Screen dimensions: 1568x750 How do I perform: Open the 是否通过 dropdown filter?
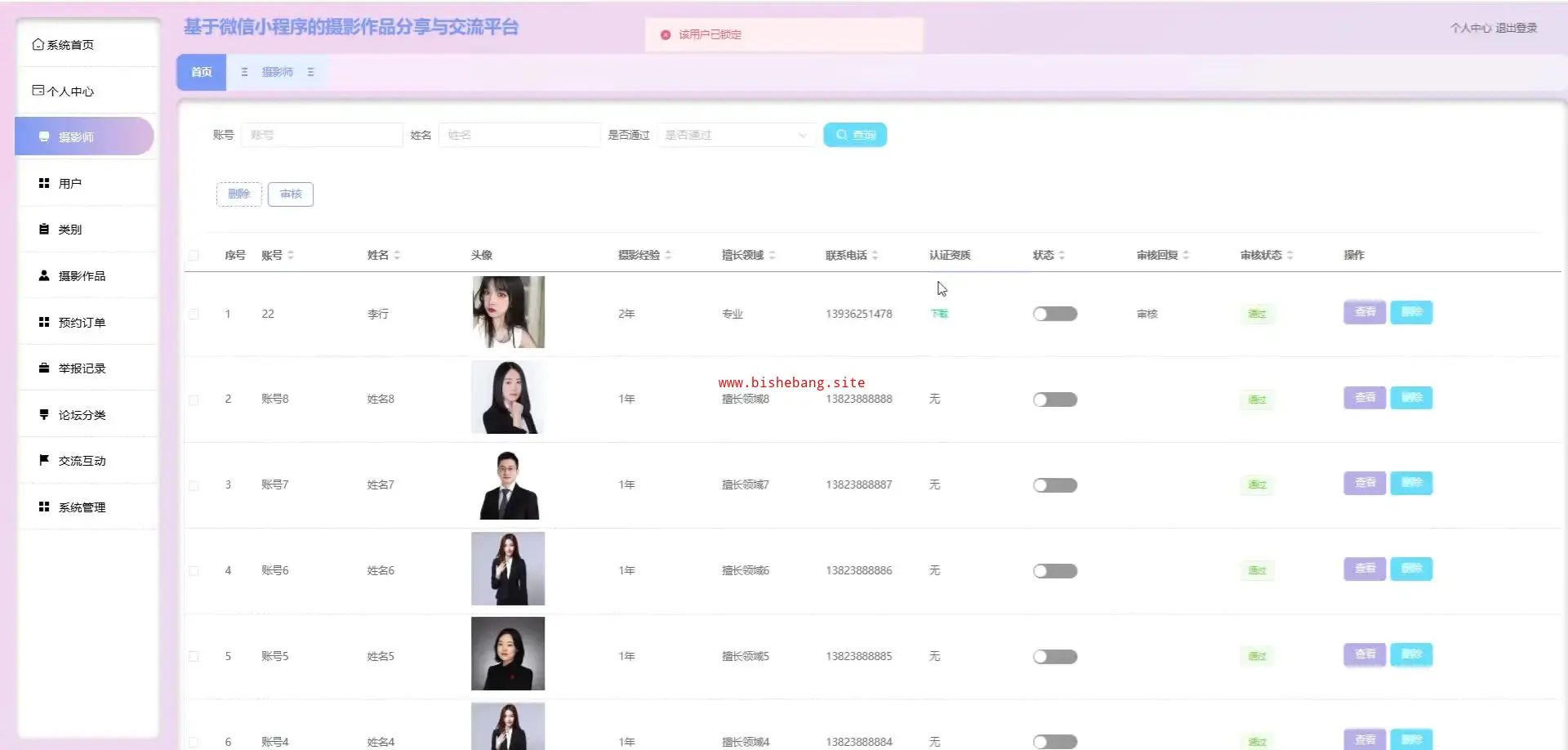tap(735, 136)
